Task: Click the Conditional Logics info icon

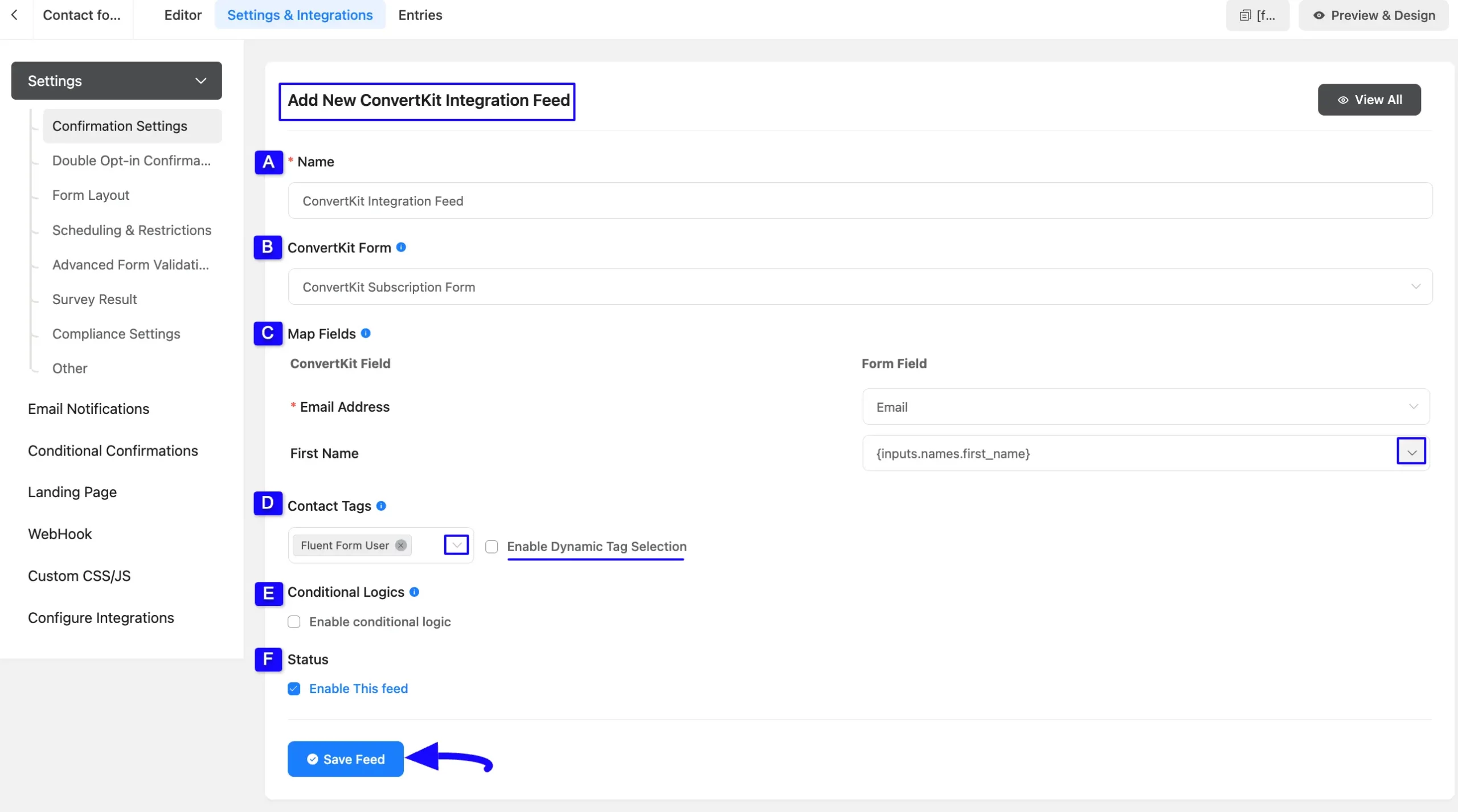Action: [x=415, y=592]
